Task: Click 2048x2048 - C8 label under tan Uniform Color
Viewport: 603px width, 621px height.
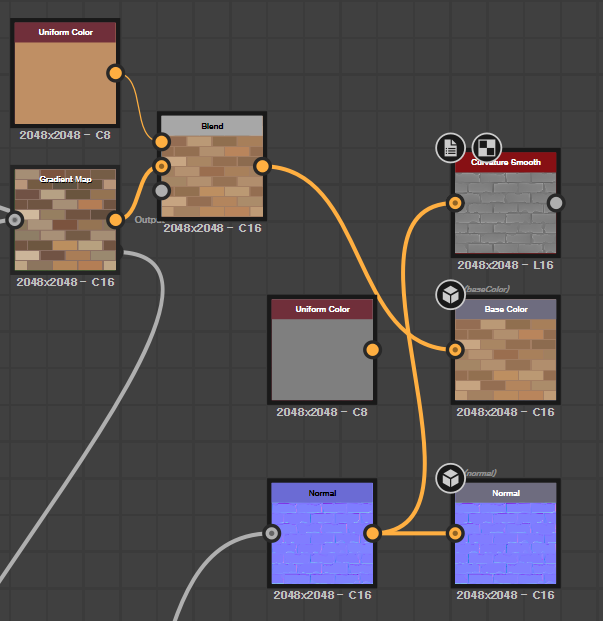Action: click(65, 135)
